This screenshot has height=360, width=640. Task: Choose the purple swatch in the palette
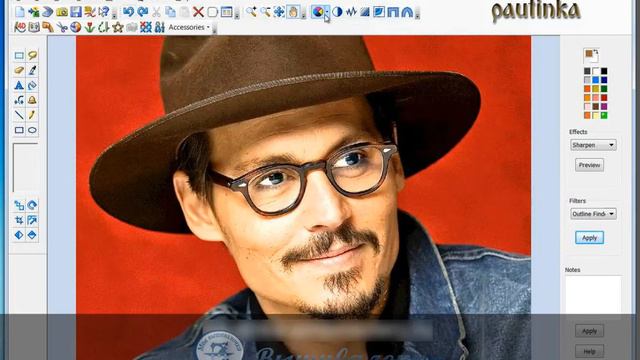point(604,107)
